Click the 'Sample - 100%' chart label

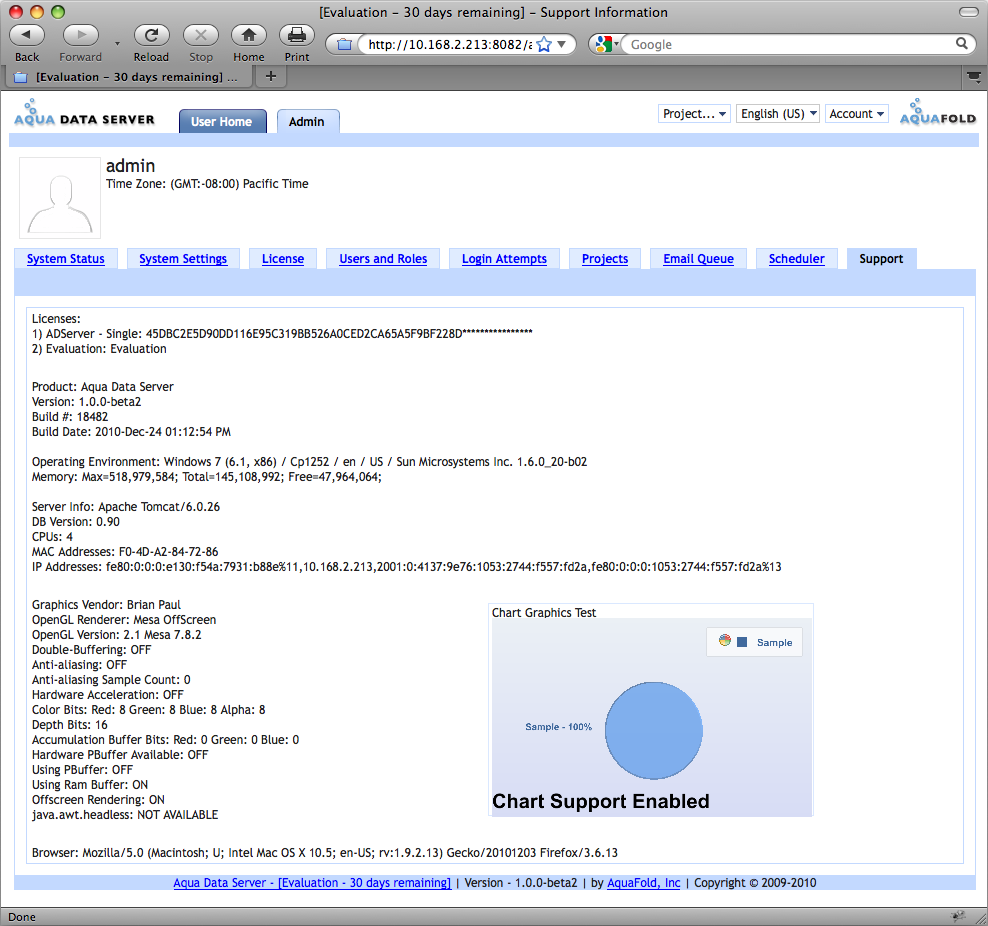pos(558,727)
